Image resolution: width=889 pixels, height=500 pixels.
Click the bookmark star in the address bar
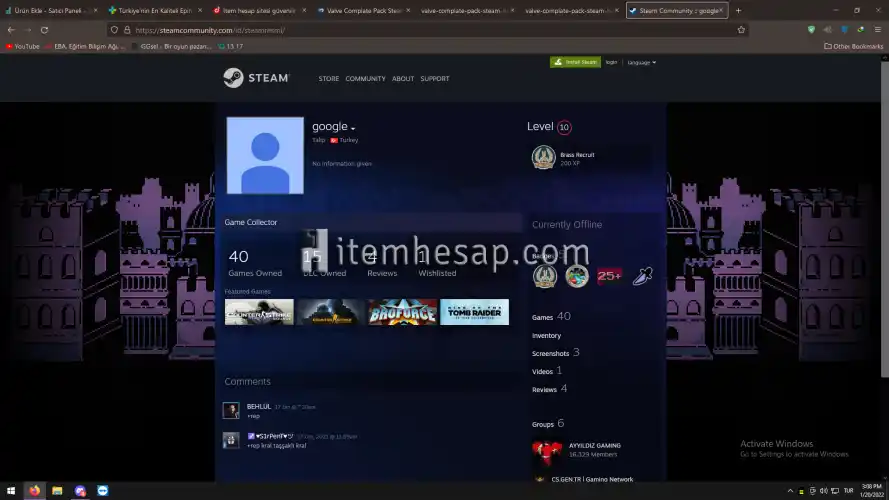[741, 30]
